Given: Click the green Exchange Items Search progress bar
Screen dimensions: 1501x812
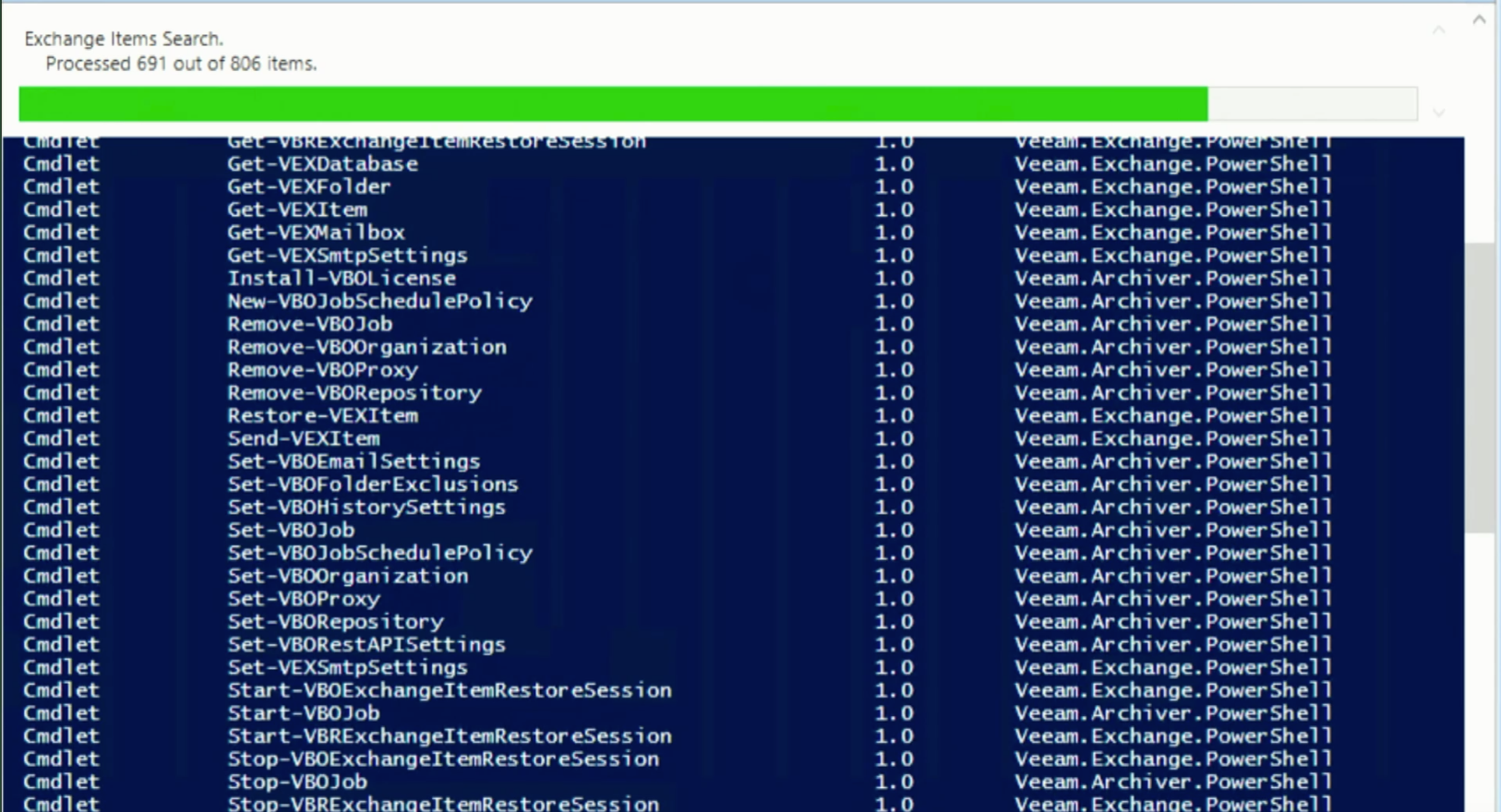Looking at the screenshot, I should tap(718, 103).
